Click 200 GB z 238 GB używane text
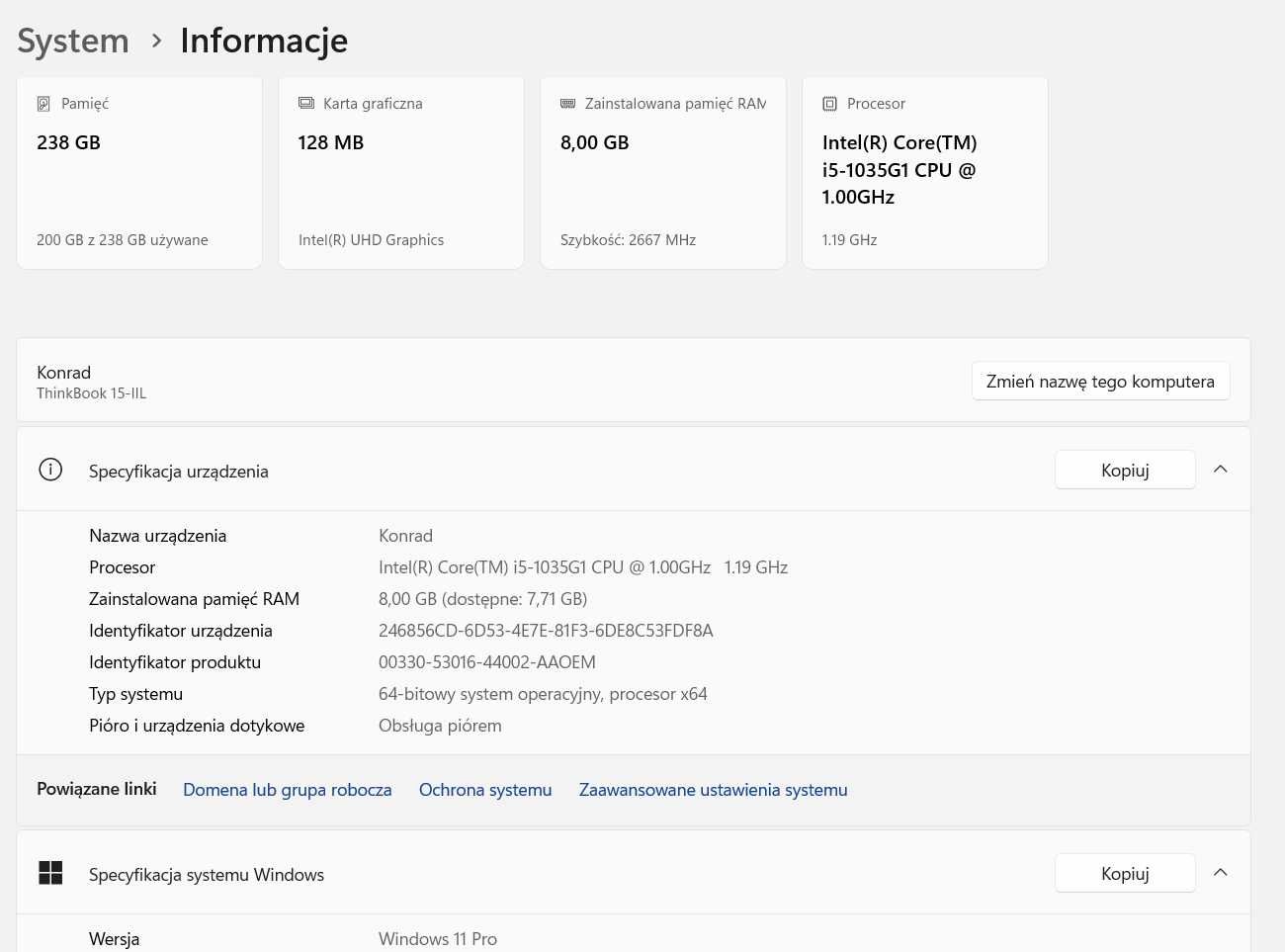Screen dimensions: 1285x952 click(x=123, y=240)
